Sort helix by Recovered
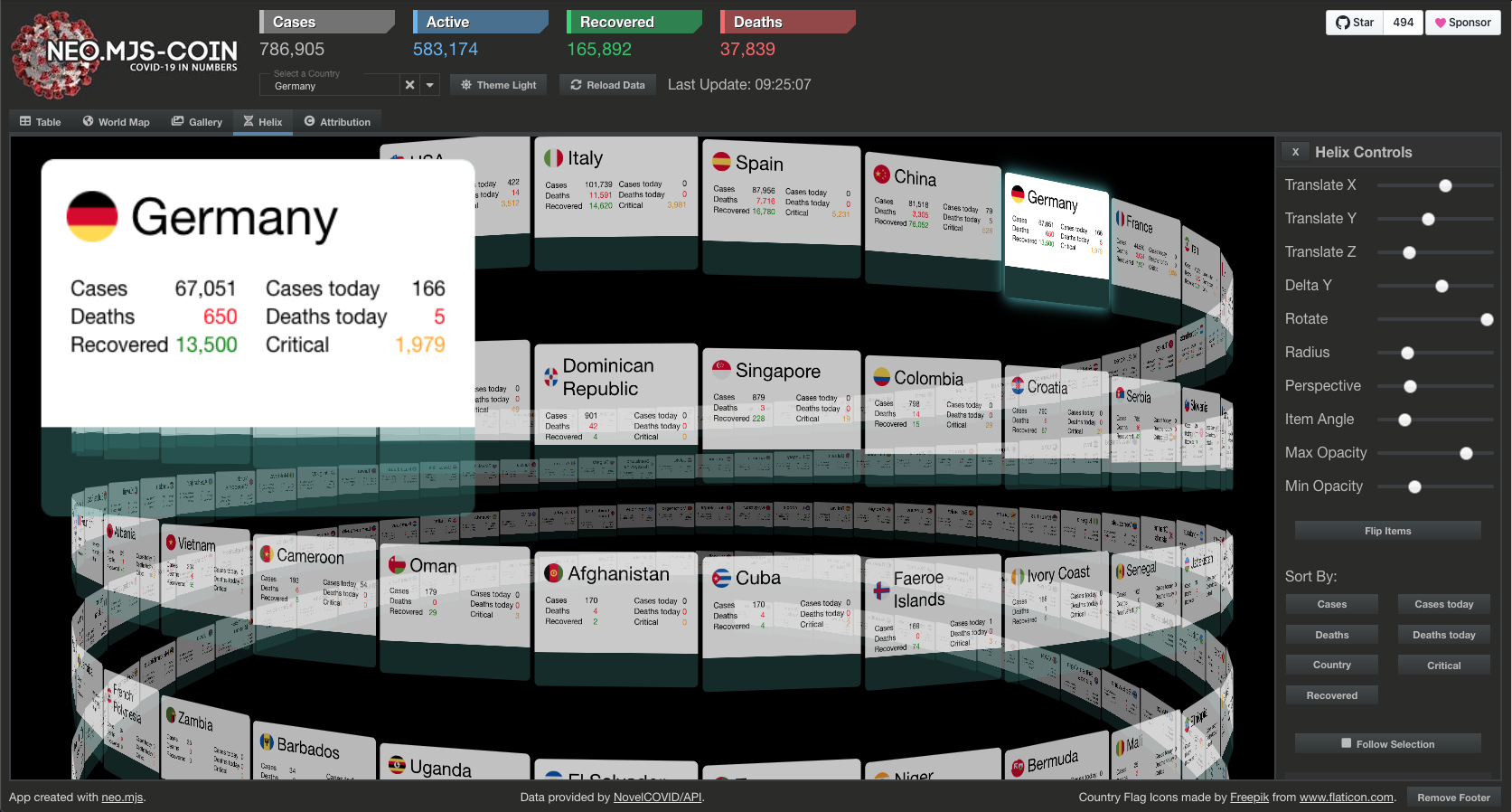This screenshot has width=1512, height=812. pos(1331,695)
